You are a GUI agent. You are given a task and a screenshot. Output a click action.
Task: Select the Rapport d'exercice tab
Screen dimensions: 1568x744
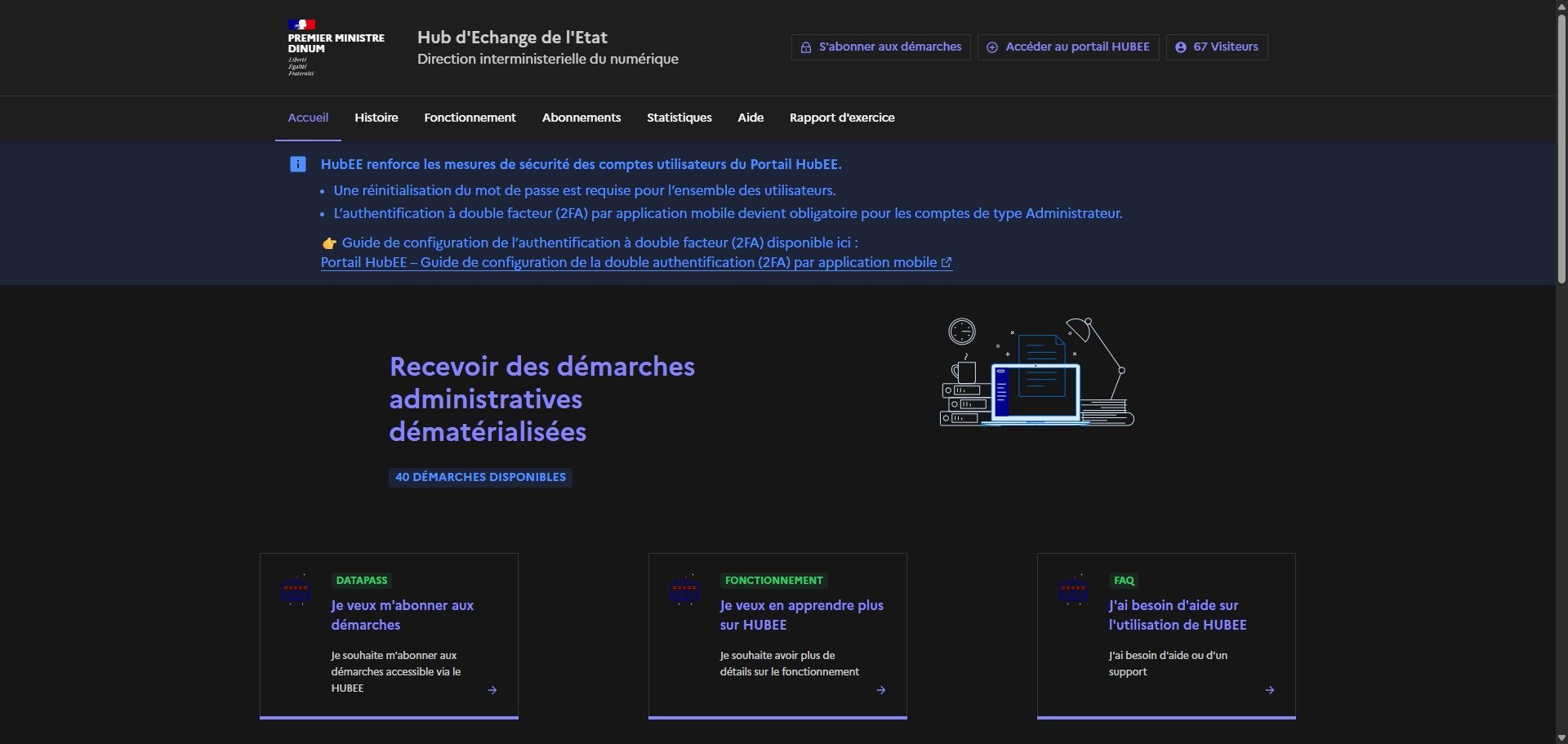[x=842, y=118]
